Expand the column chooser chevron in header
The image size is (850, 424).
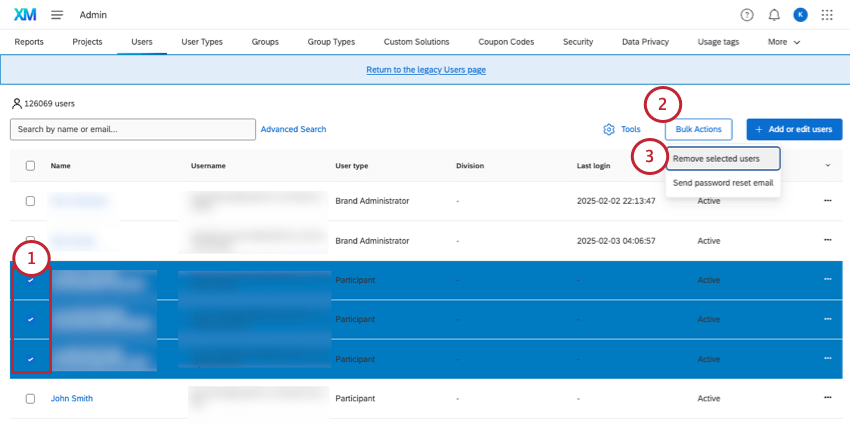click(x=827, y=165)
